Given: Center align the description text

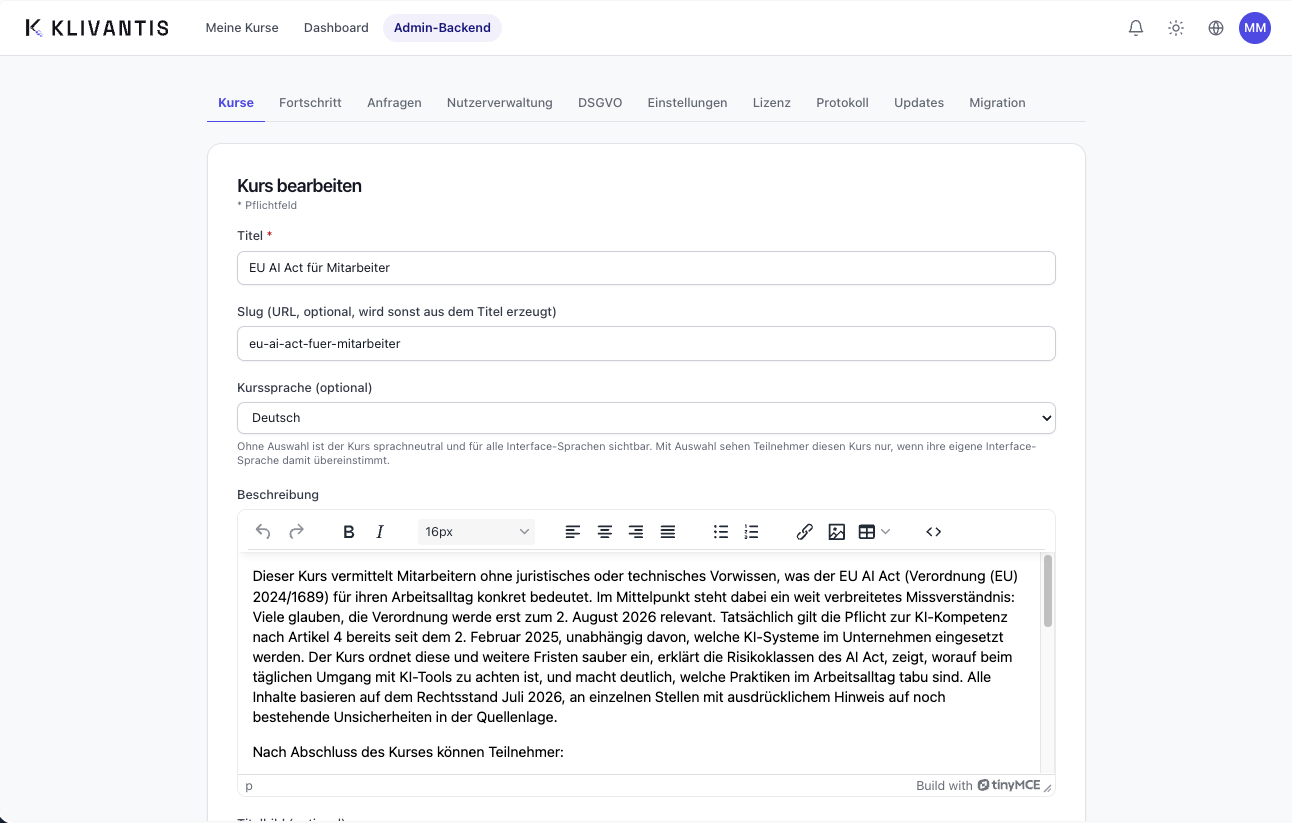Looking at the screenshot, I should click(x=605, y=532).
